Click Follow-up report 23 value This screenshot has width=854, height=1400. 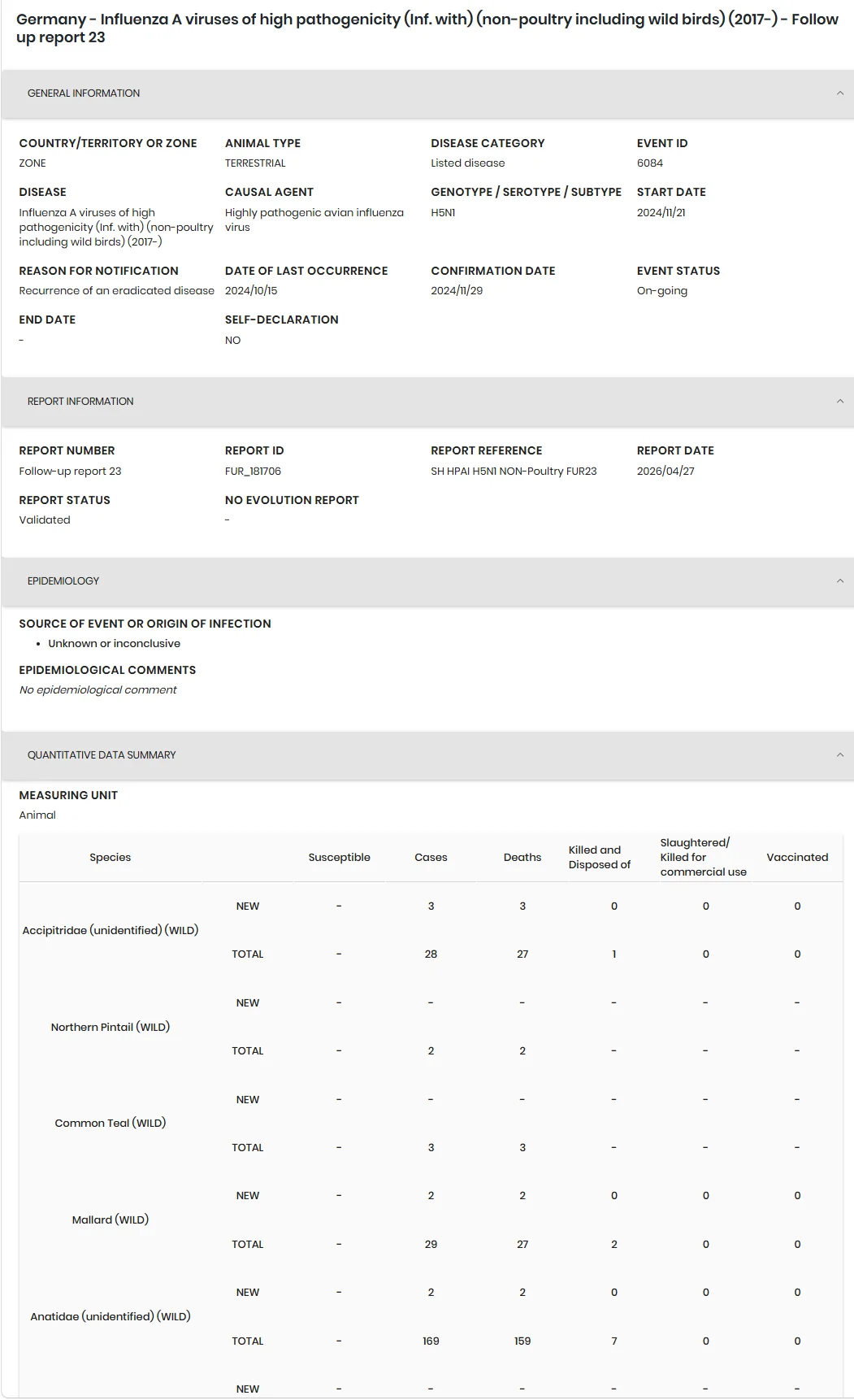pyautogui.click(x=70, y=472)
